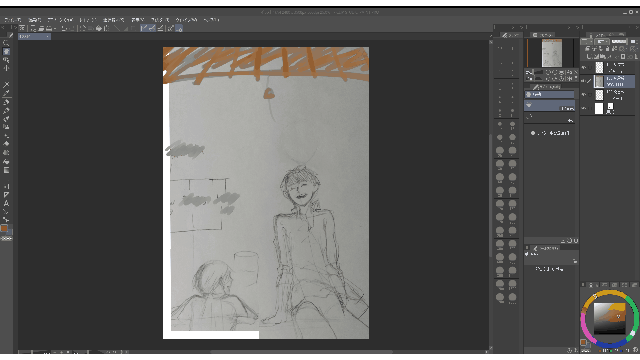Select the Gradient tool

point(6,170)
